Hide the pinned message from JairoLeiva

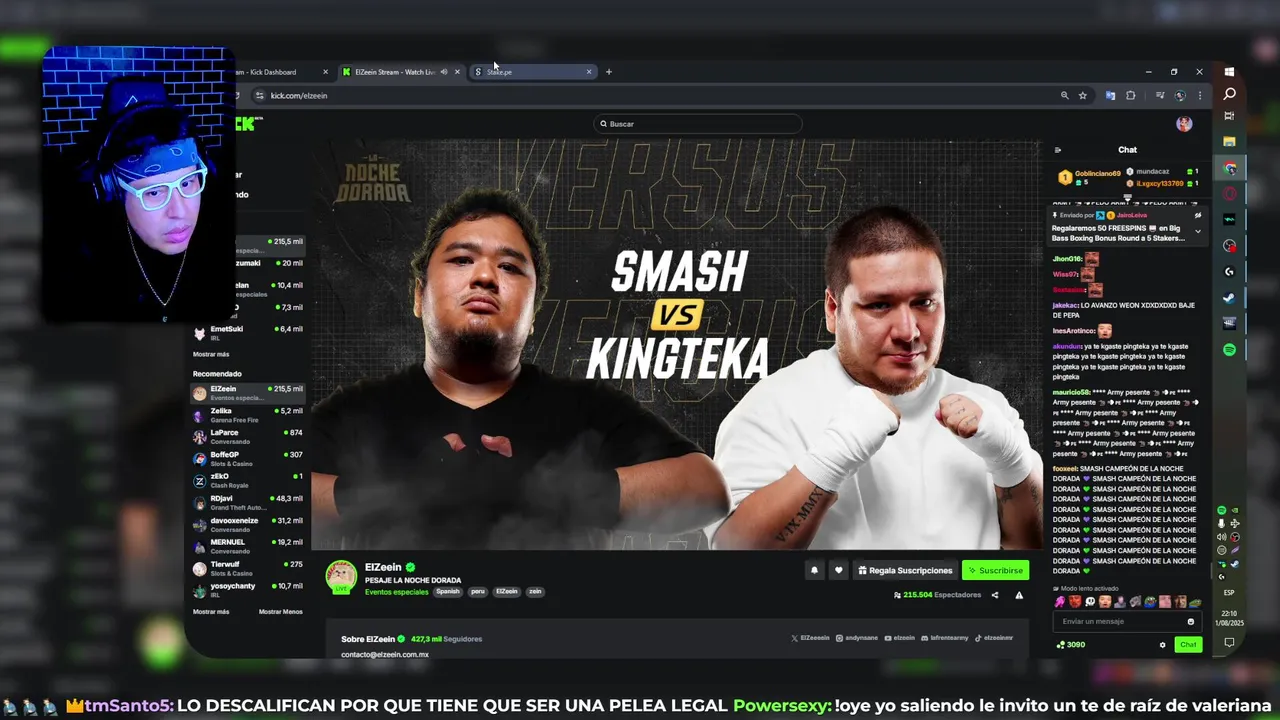tap(1197, 215)
